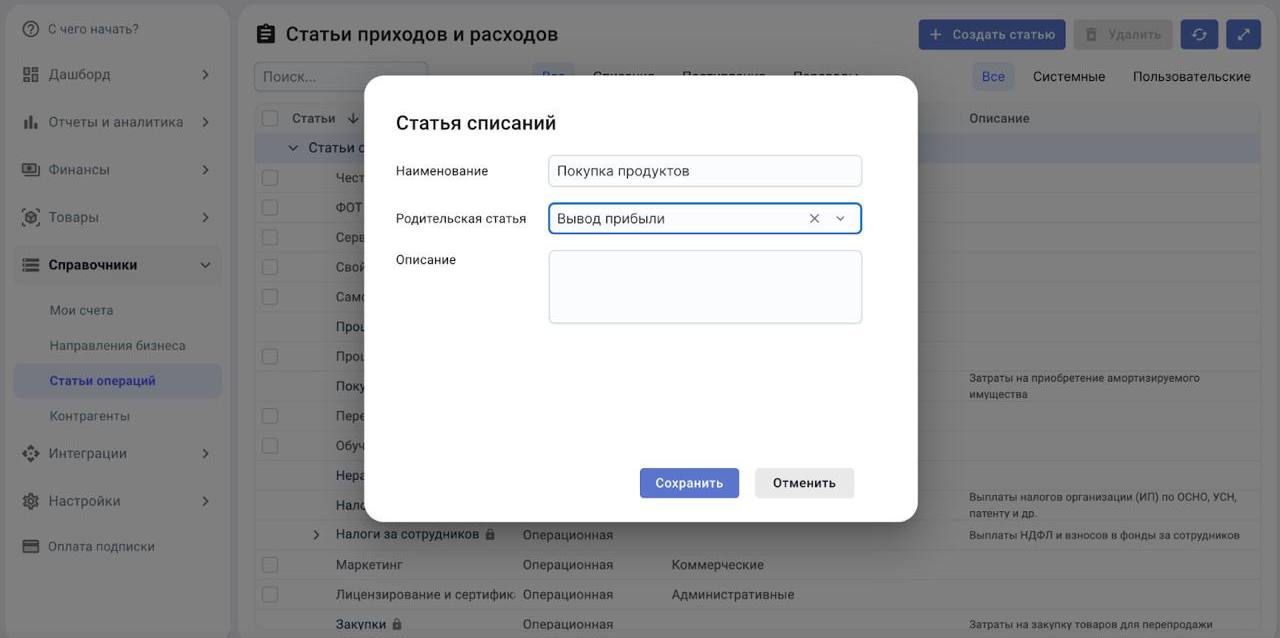Click the question mark help icon
This screenshot has height=638, width=1280.
click(x=30, y=29)
